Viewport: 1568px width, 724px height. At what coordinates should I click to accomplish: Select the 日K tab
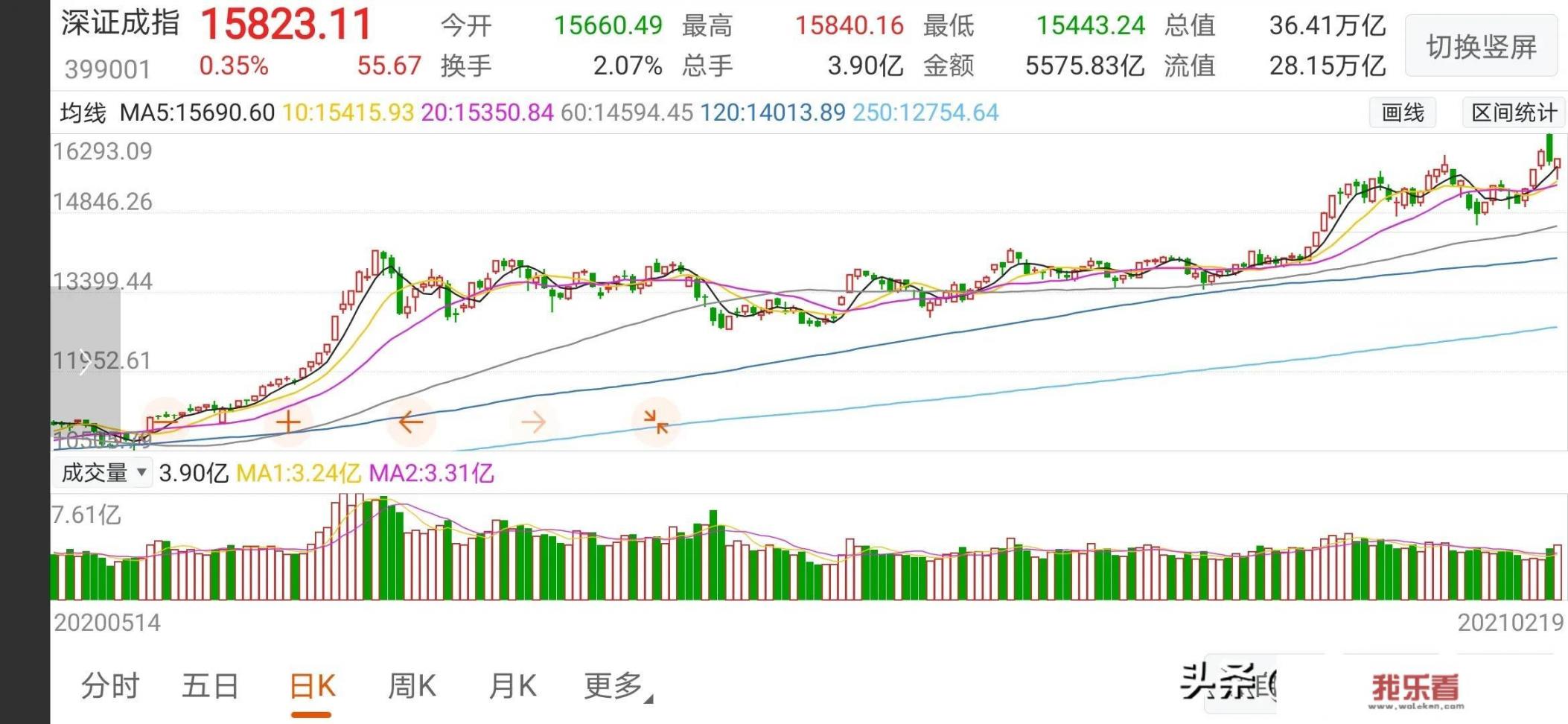coord(312,686)
